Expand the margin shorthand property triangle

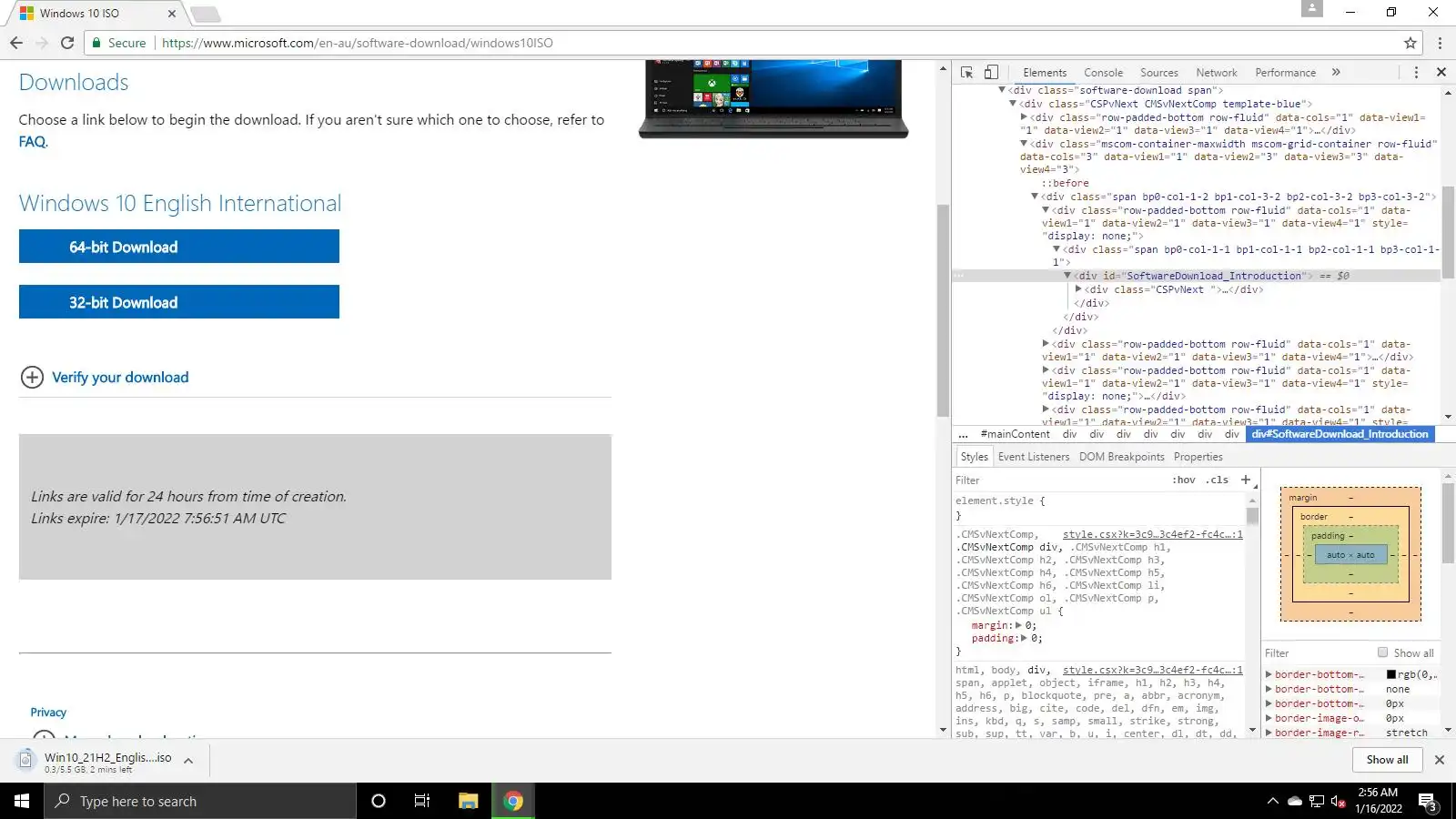[1019, 625]
